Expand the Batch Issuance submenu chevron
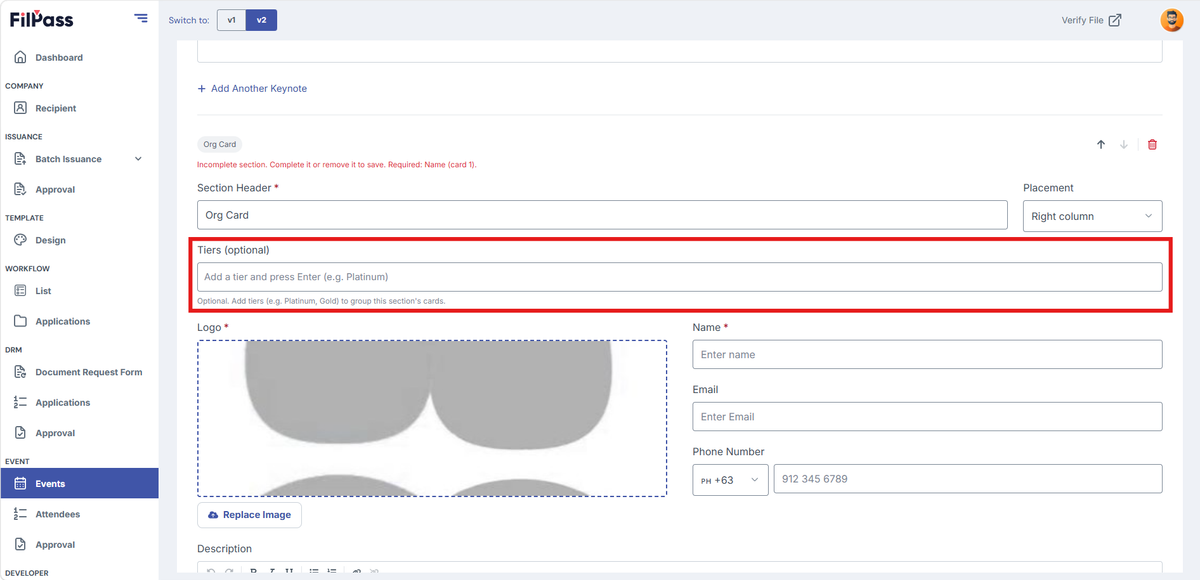The width and height of the screenshot is (1200, 580). point(138,159)
